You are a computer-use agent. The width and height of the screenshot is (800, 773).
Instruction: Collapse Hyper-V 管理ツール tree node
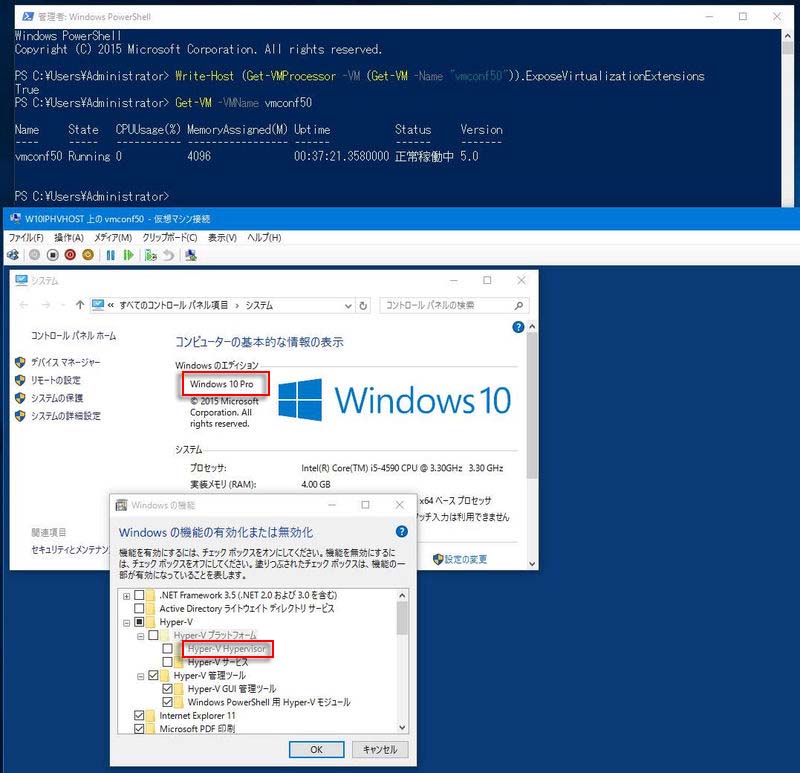pos(140,676)
